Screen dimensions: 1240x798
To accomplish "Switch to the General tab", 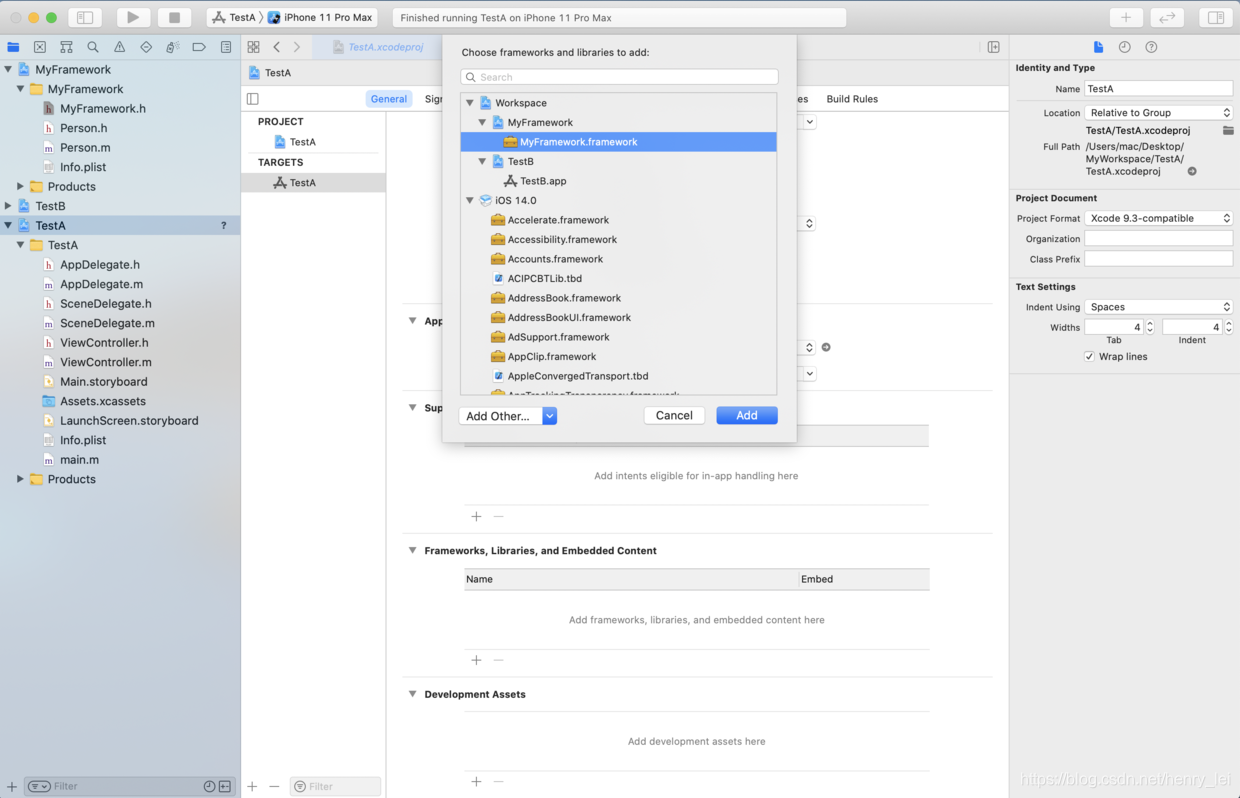I will click(389, 99).
